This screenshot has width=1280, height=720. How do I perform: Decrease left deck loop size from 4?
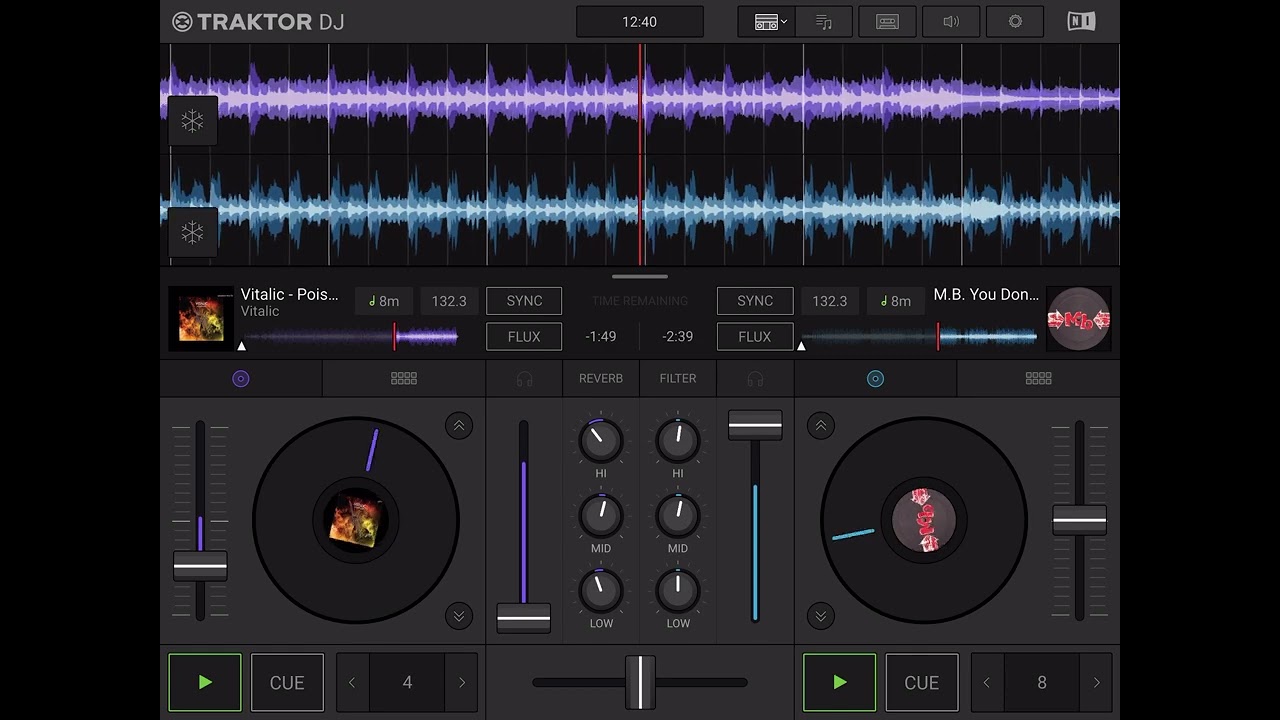[x=352, y=682]
